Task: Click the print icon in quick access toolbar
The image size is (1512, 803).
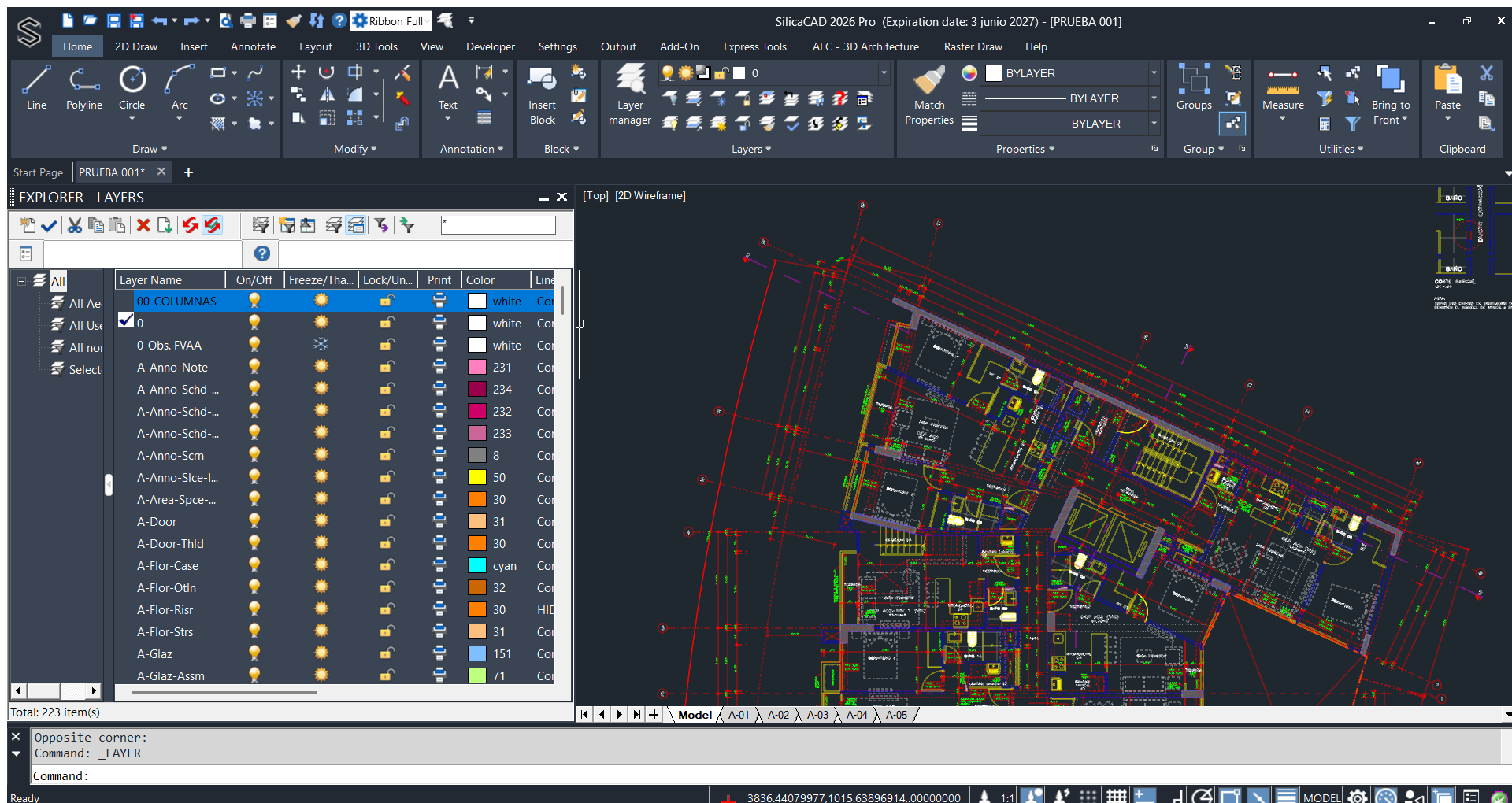Action: (x=248, y=21)
